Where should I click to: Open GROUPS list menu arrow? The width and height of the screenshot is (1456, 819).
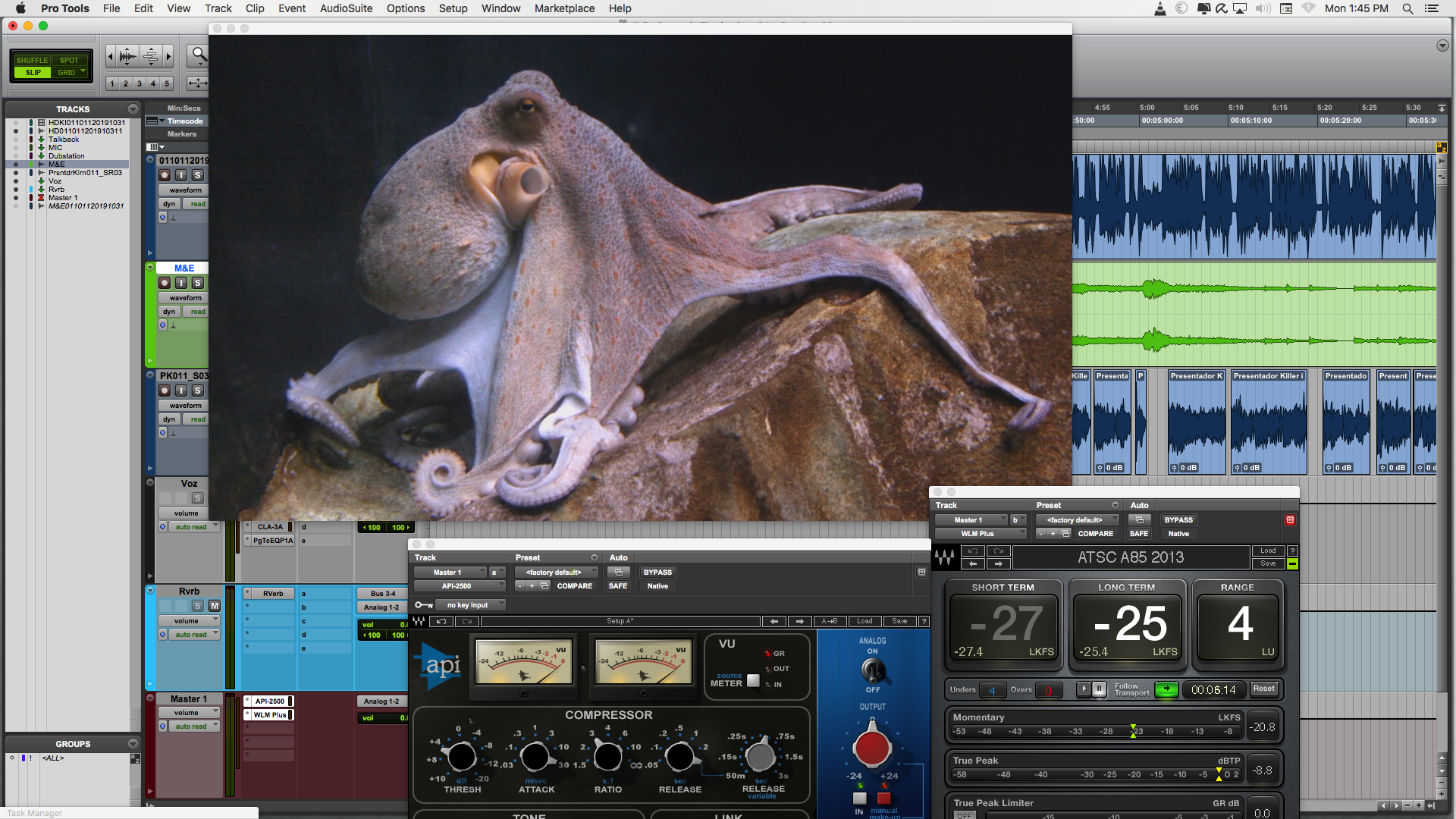click(x=133, y=744)
